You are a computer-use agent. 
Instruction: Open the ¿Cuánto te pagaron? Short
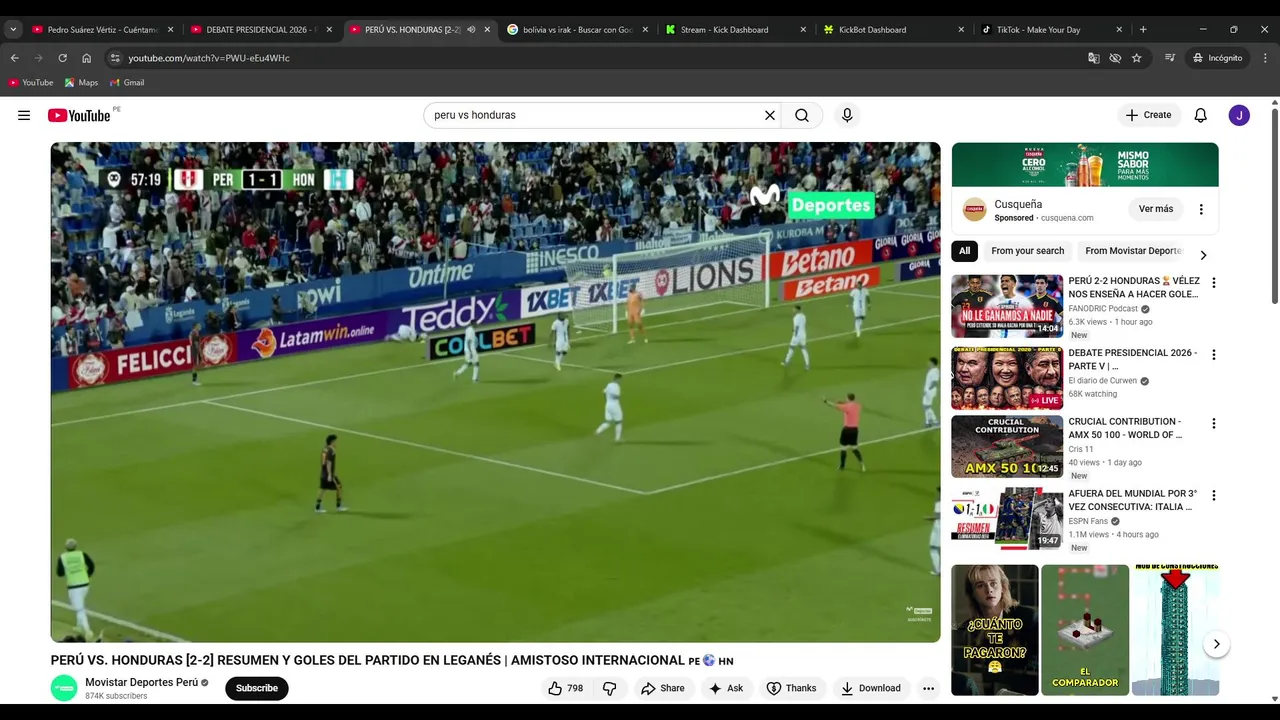[x=995, y=630]
